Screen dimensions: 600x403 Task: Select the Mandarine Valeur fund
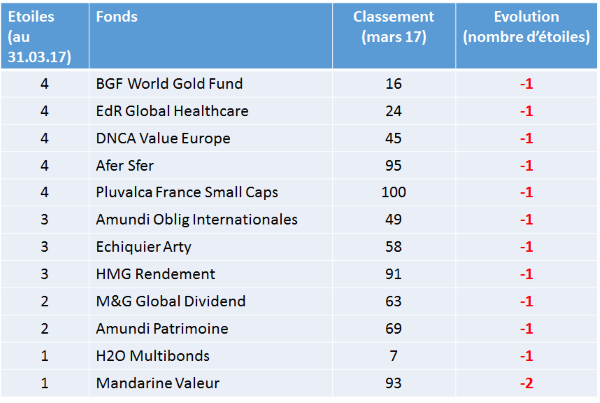[158, 383]
